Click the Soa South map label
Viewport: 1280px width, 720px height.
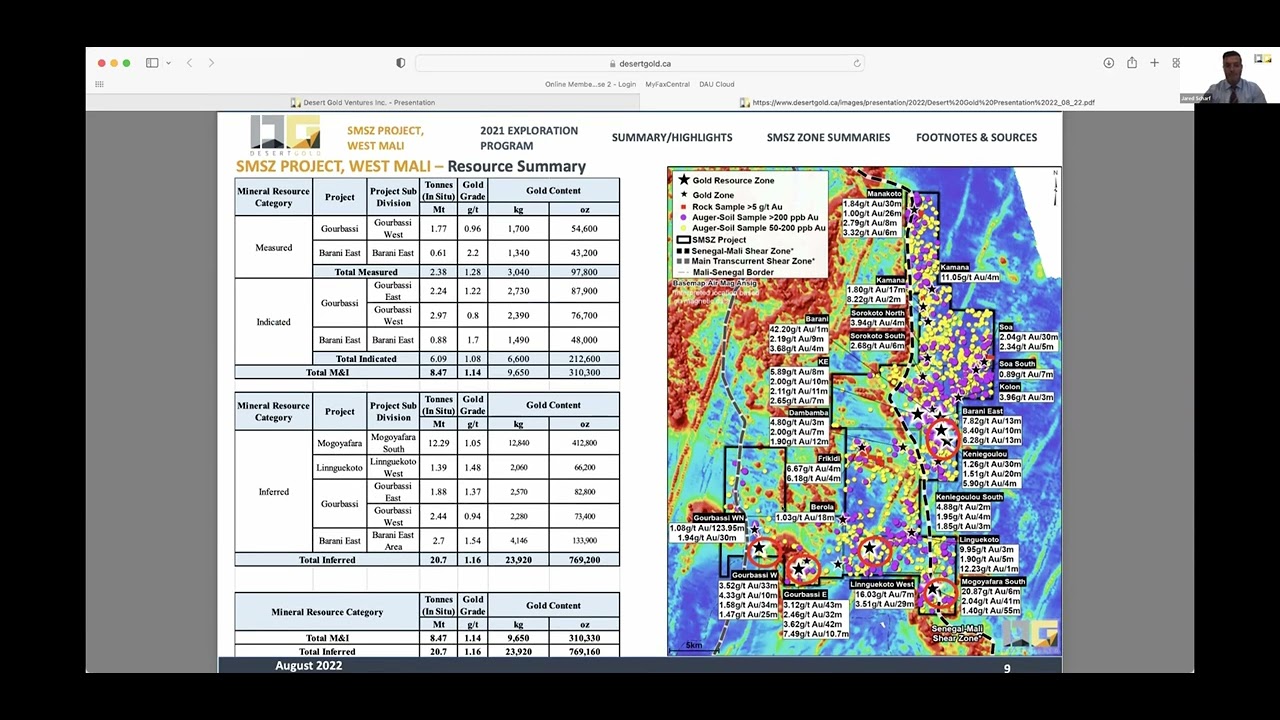point(1017,364)
